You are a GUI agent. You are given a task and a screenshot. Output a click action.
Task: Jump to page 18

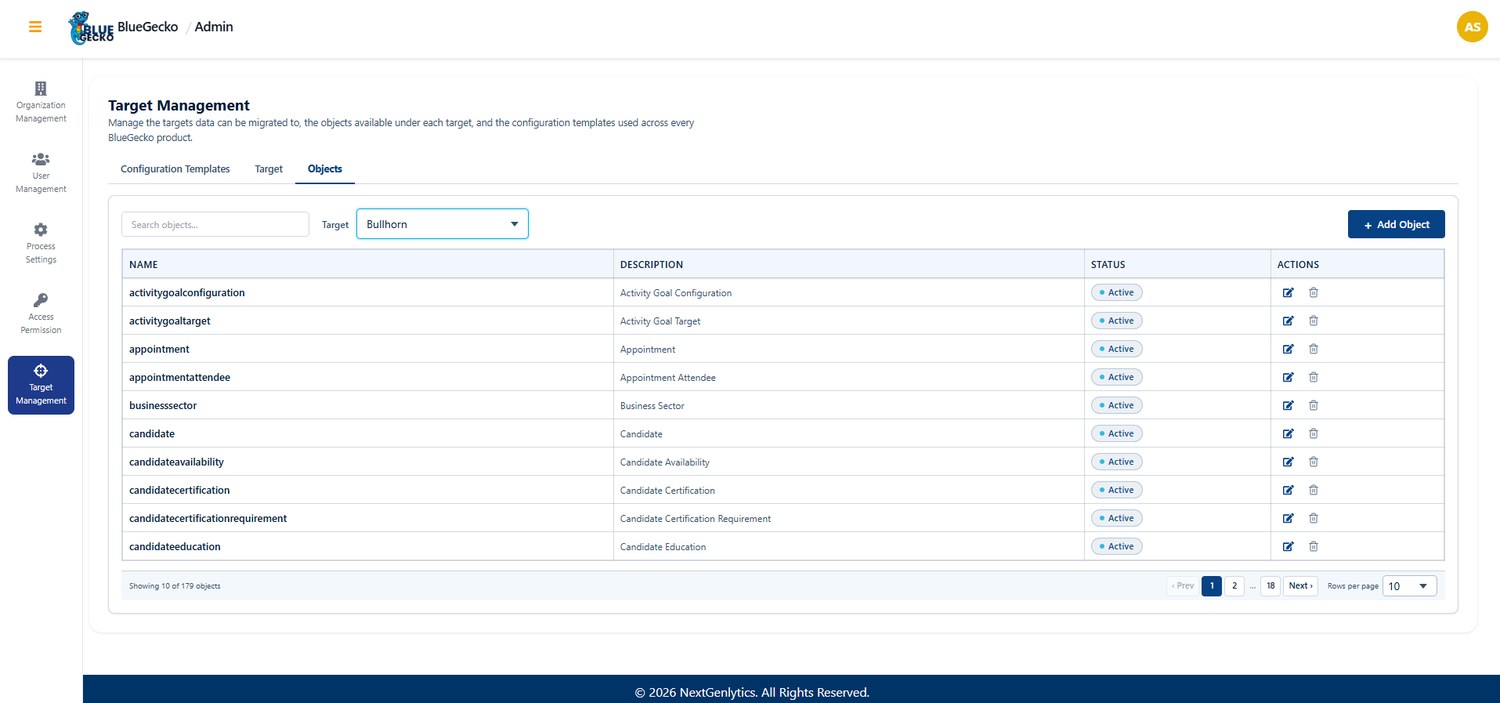[1270, 586]
